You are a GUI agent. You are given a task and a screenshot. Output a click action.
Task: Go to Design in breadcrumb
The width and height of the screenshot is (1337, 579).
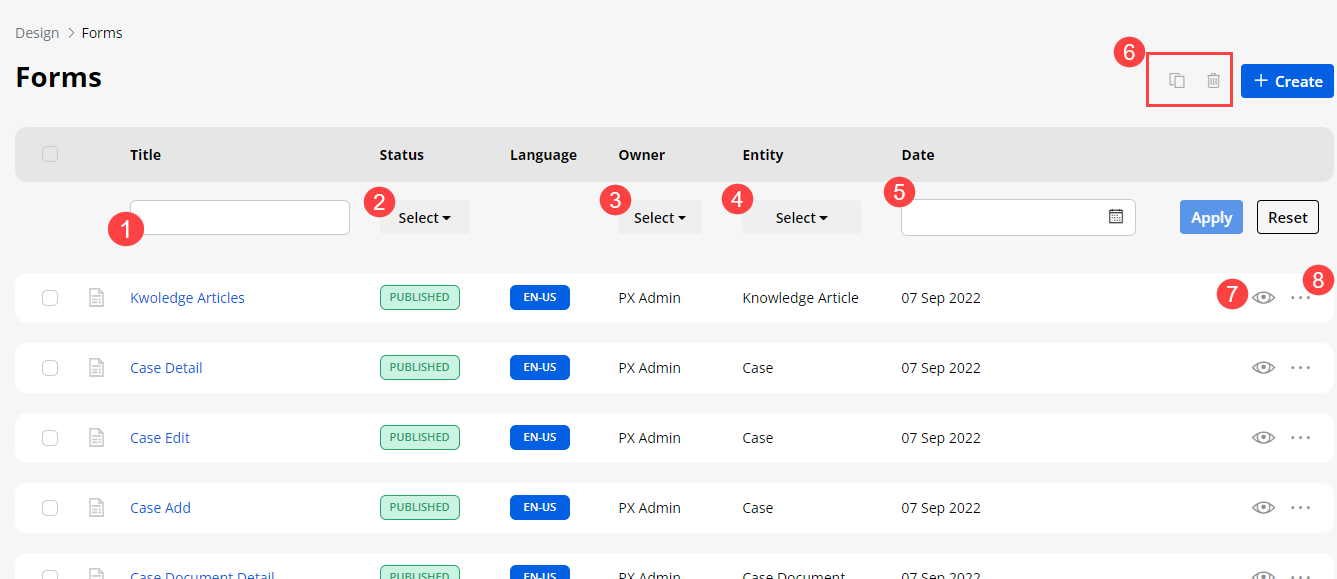point(37,33)
